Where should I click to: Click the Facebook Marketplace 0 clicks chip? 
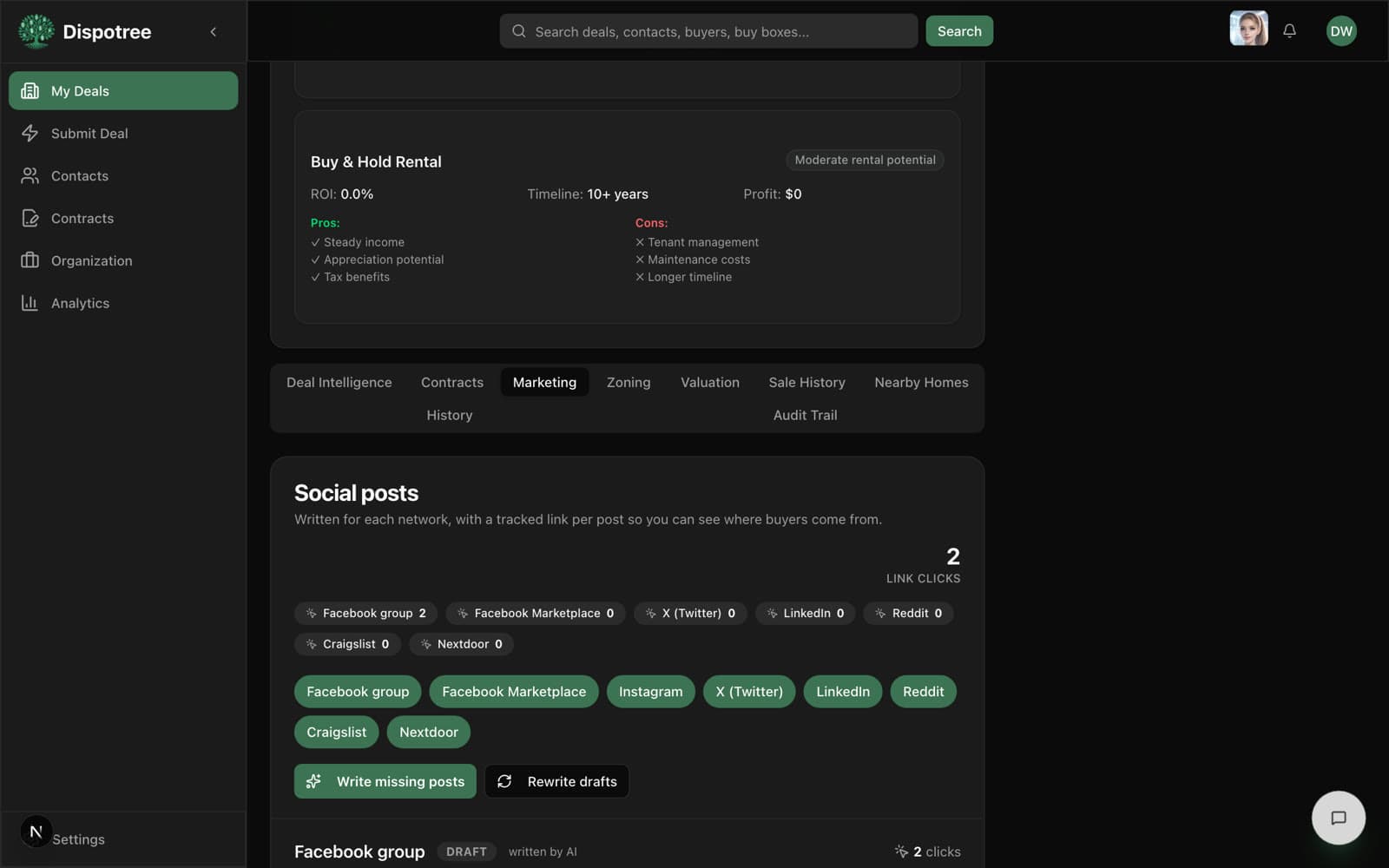click(536, 613)
